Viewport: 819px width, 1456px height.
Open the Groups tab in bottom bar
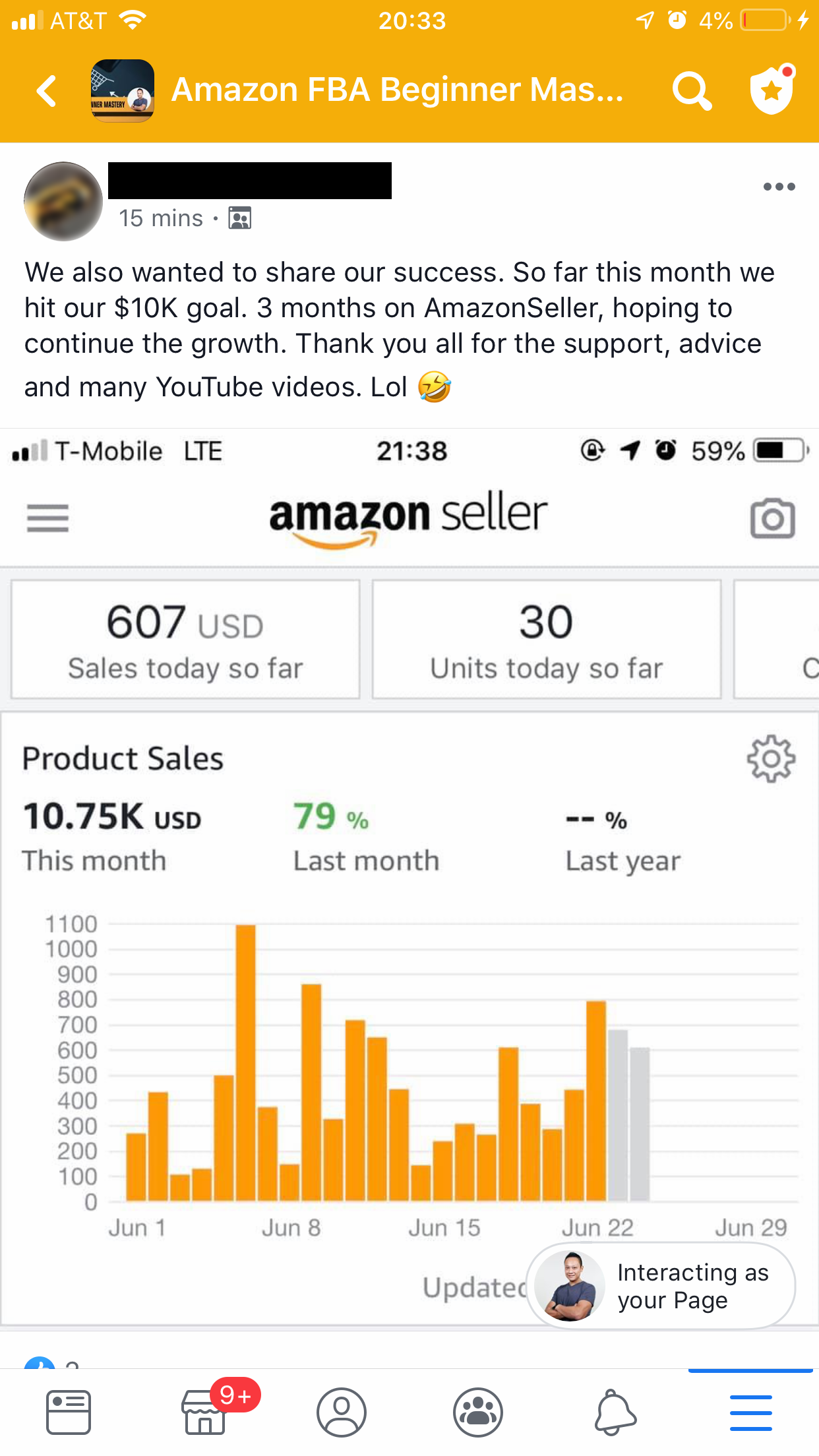click(x=478, y=1412)
